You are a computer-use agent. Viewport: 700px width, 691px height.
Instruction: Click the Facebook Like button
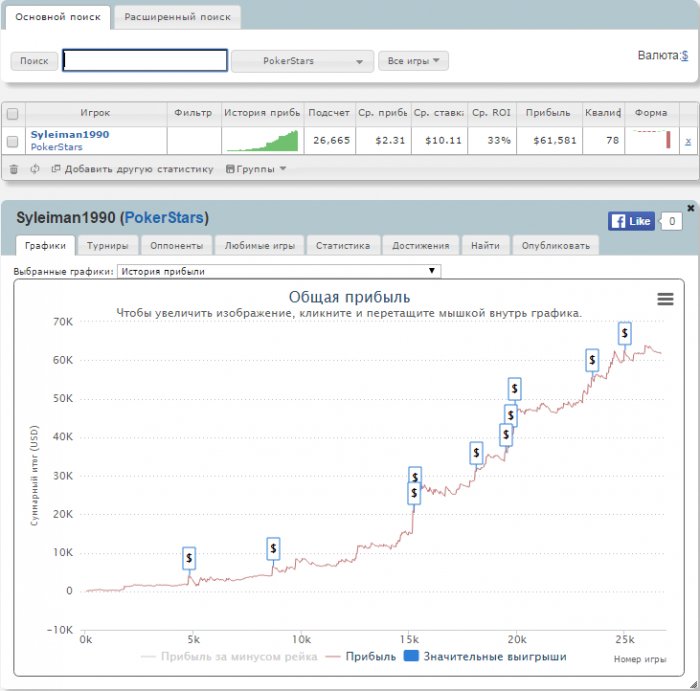coord(631,221)
